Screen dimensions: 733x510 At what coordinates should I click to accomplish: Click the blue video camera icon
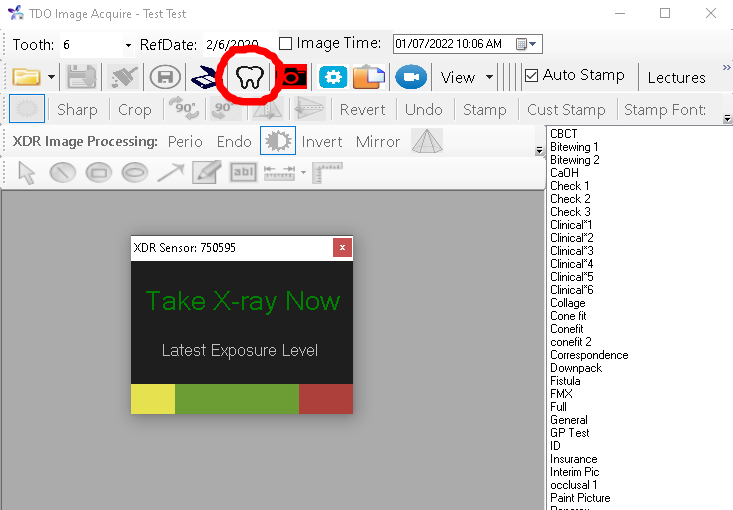(410, 77)
